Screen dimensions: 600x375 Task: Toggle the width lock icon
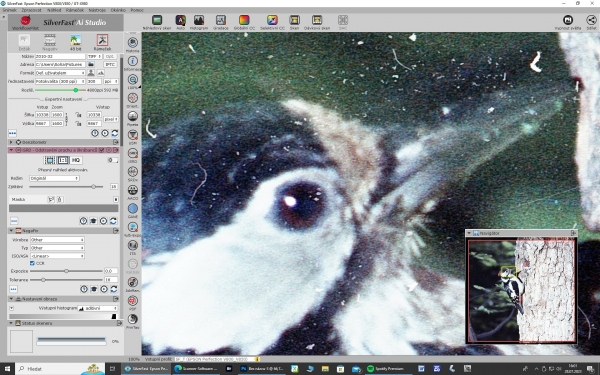(78, 114)
